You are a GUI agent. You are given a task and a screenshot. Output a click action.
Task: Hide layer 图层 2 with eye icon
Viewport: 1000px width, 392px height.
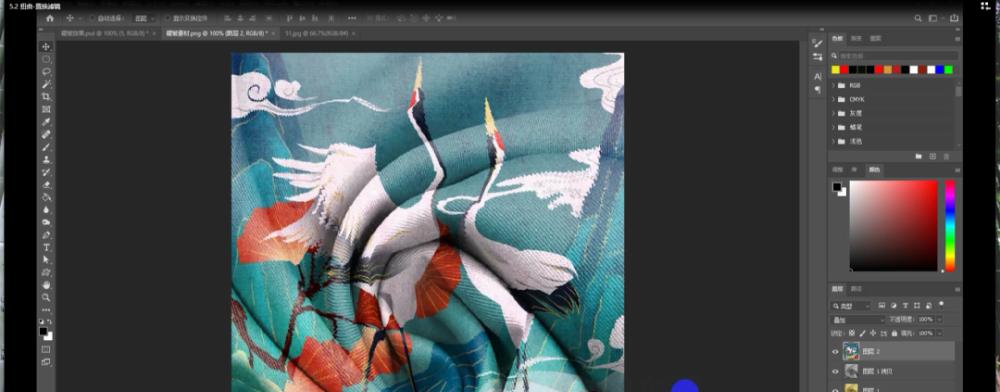(x=835, y=351)
